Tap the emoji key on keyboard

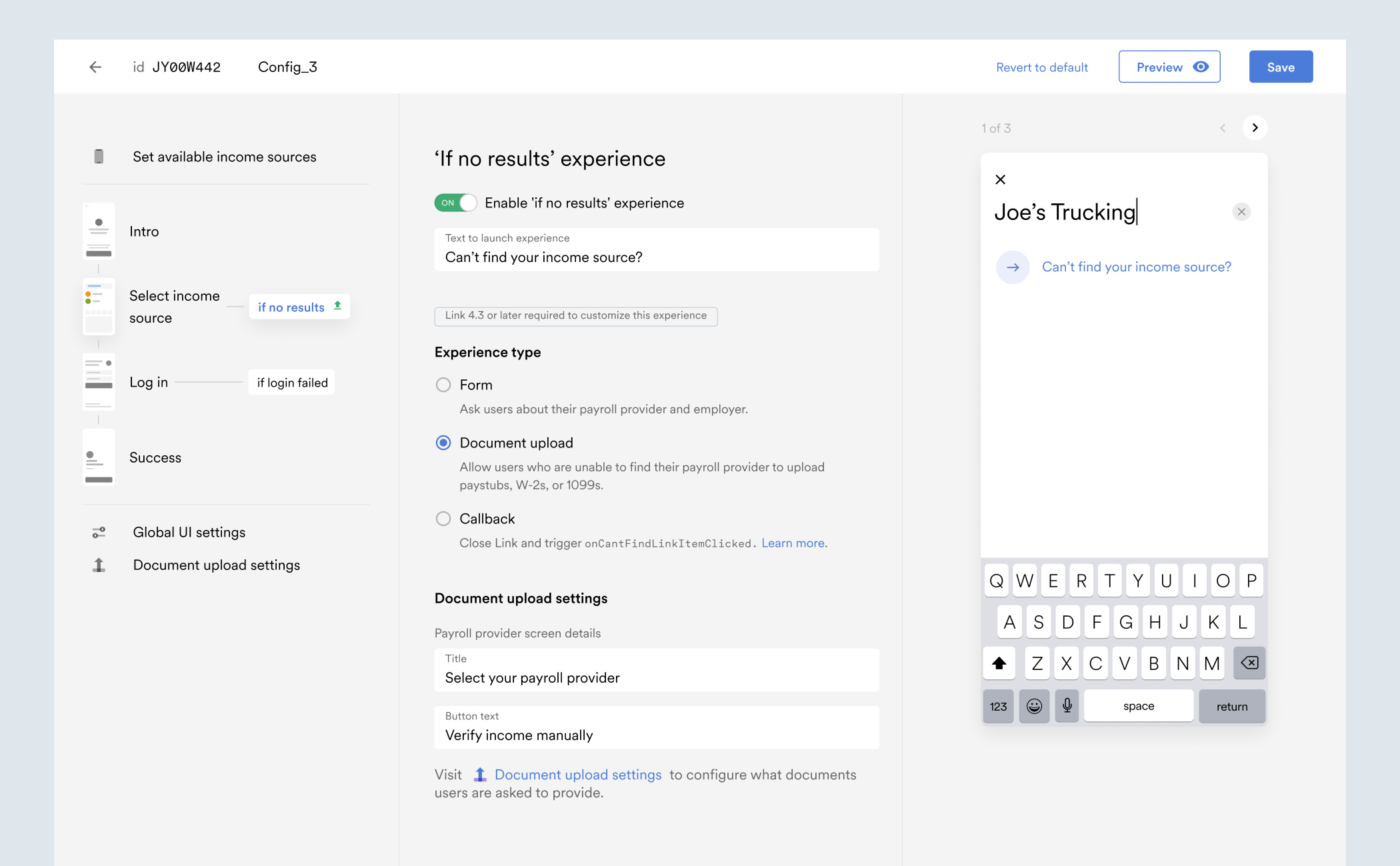click(1033, 706)
